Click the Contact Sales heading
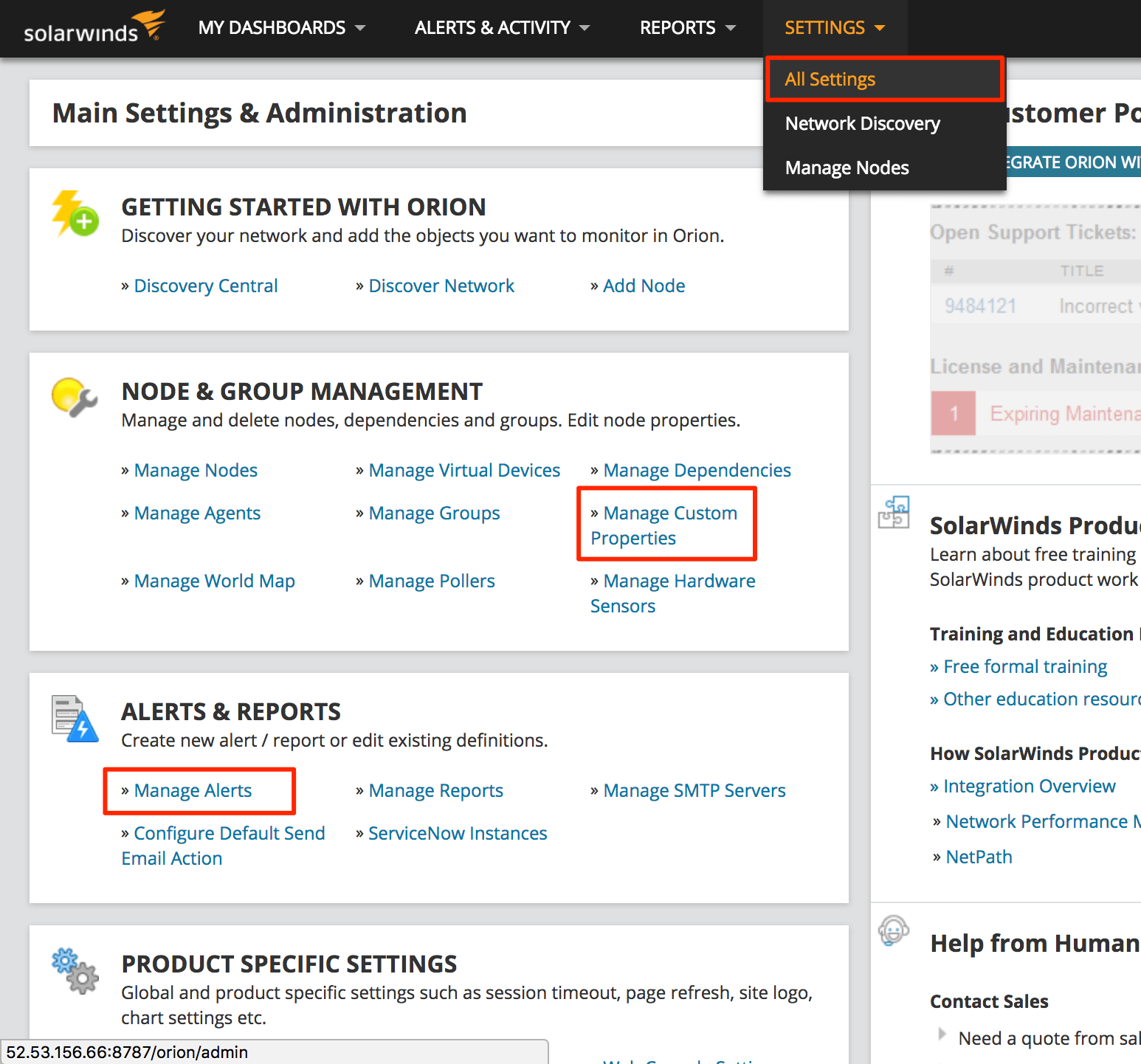 click(x=989, y=1001)
